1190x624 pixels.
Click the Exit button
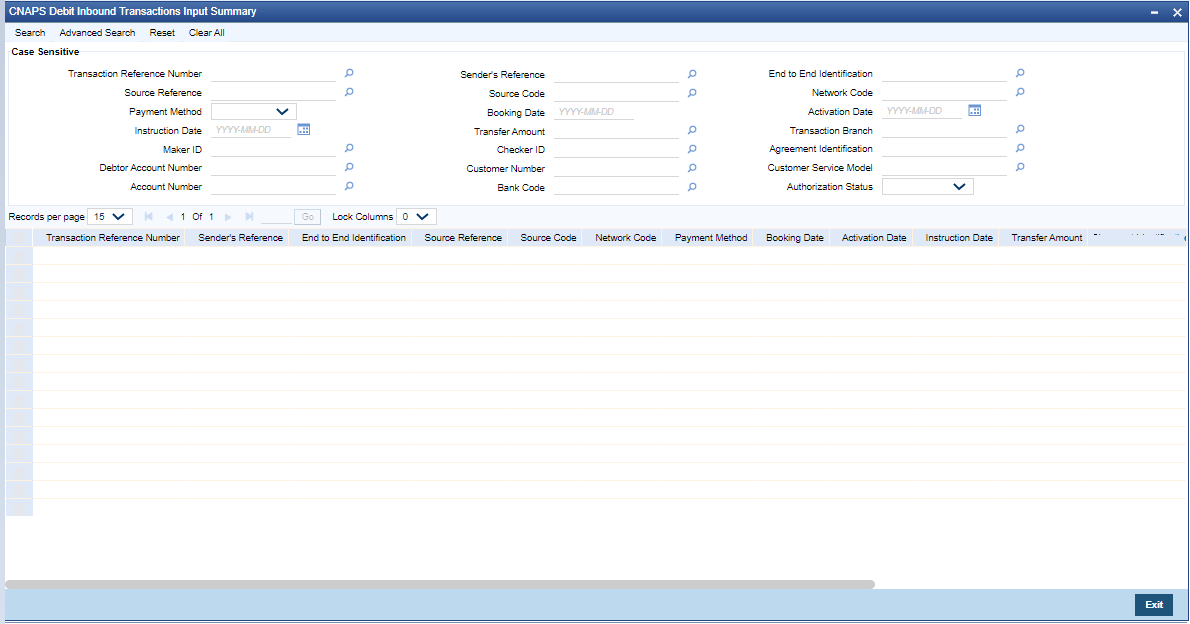pyautogui.click(x=1154, y=604)
